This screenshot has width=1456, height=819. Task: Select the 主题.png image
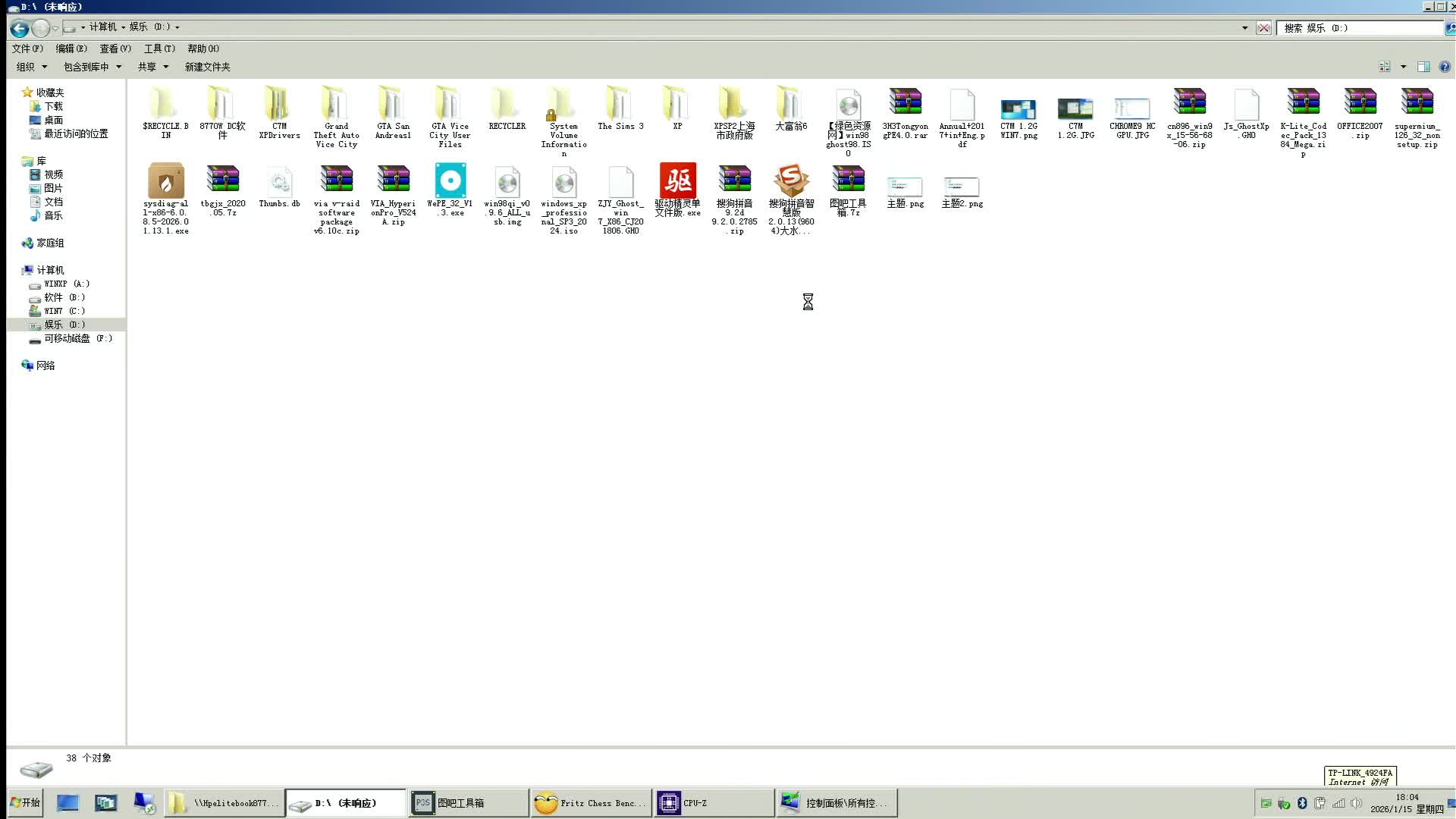click(905, 186)
